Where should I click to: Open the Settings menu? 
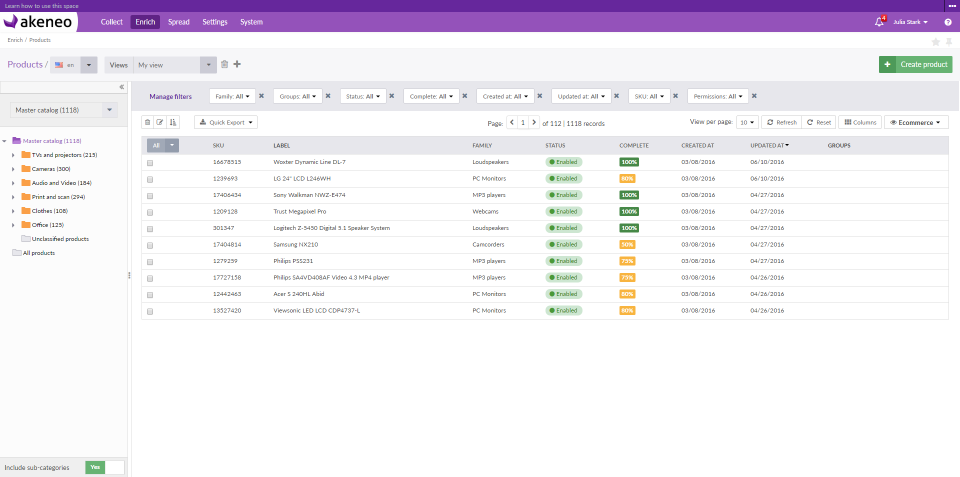214,22
